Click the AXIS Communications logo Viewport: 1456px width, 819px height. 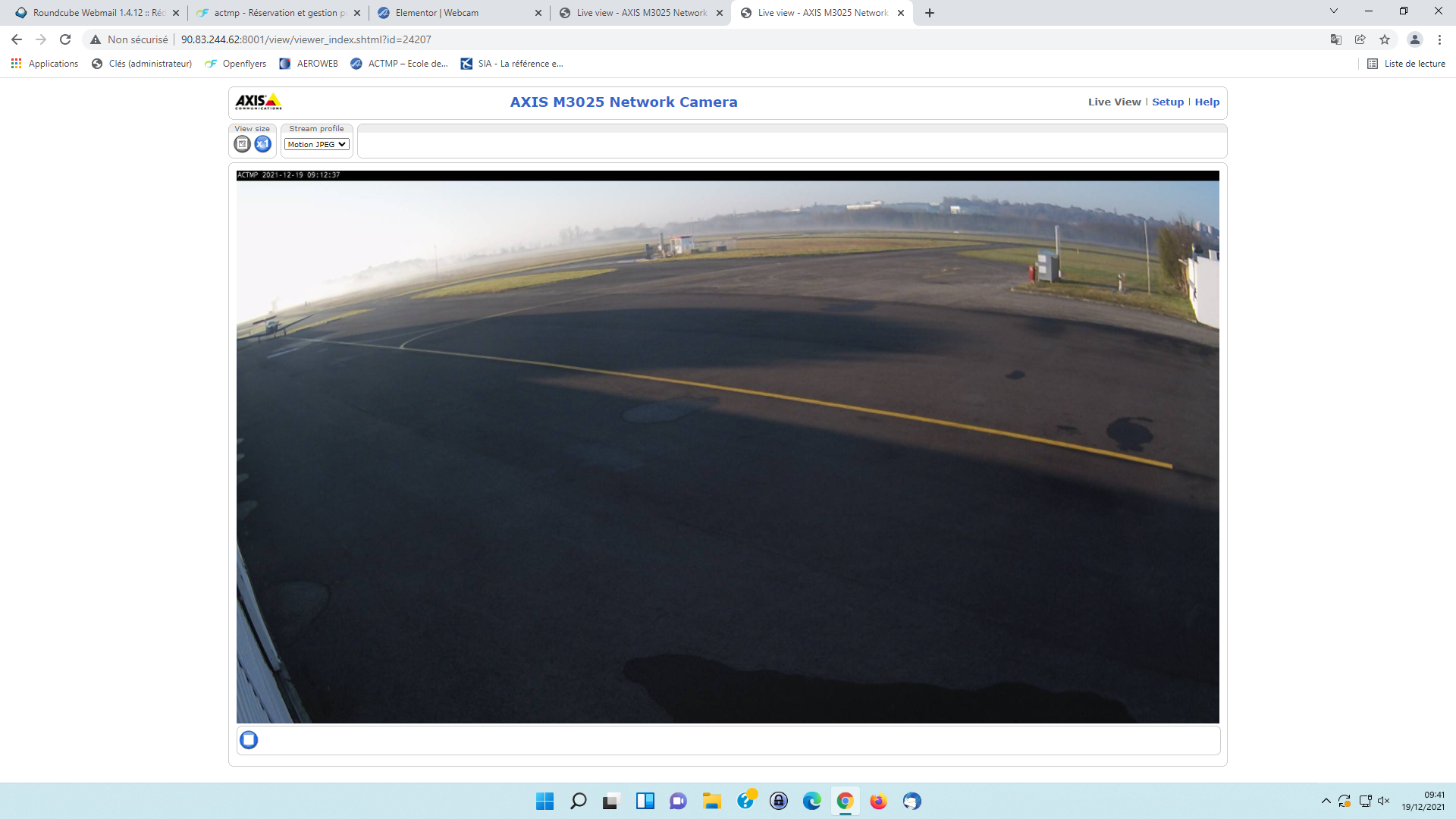(x=259, y=102)
